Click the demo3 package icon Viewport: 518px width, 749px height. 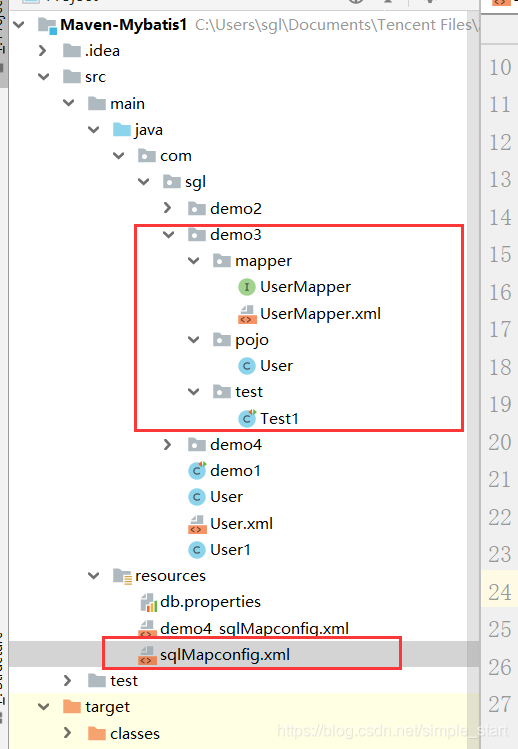196,234
